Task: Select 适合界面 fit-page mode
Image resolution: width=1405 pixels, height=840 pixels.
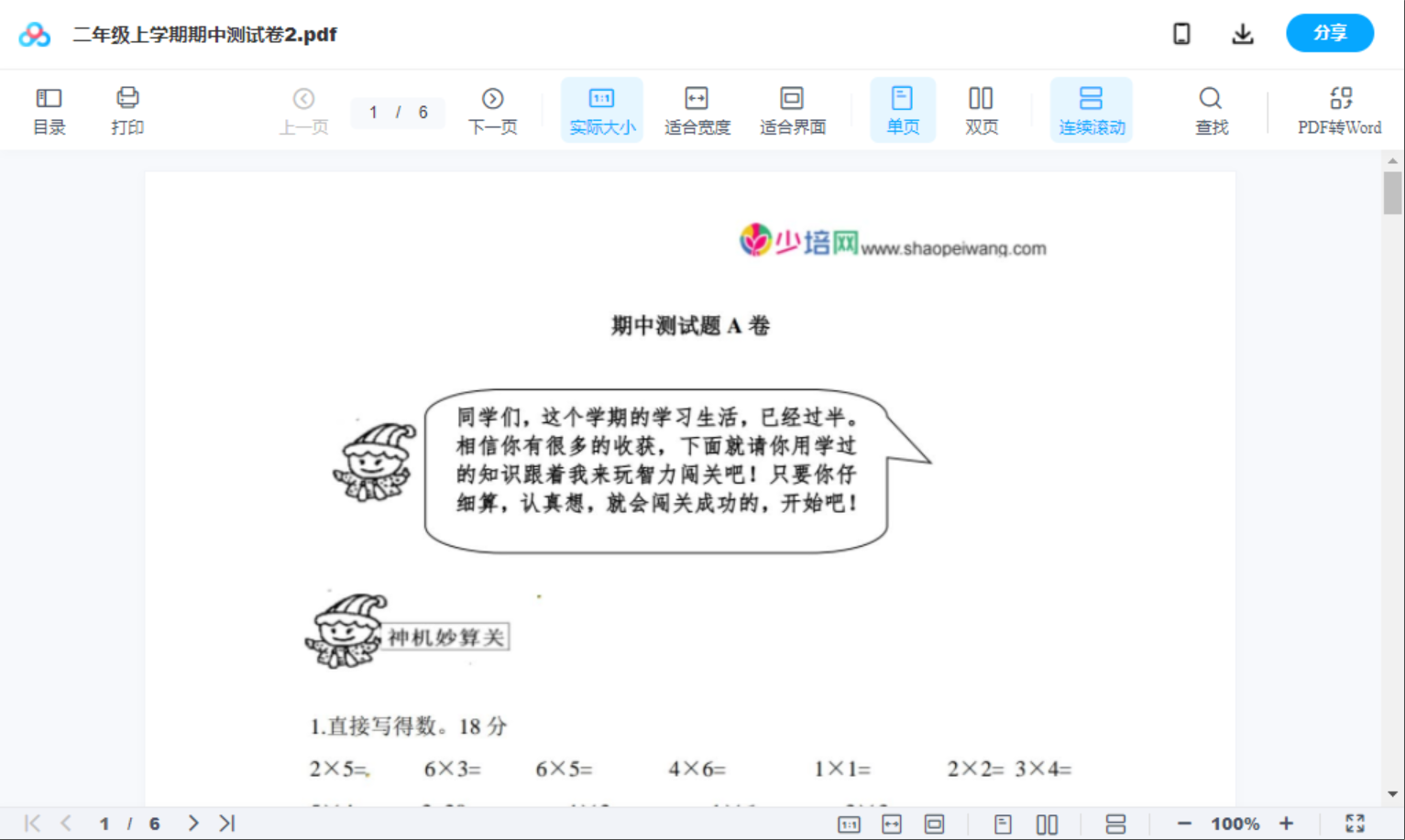Action: pyautogui.click(x=792, y=108)
